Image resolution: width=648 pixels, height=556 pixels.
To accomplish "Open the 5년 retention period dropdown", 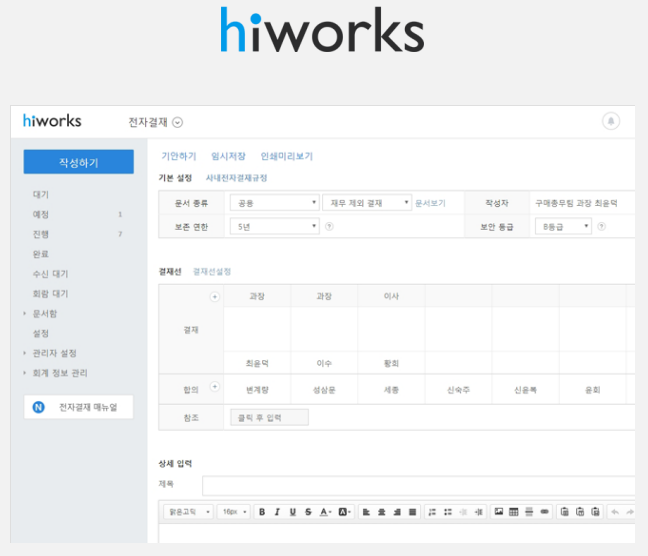I will point(274,226).
